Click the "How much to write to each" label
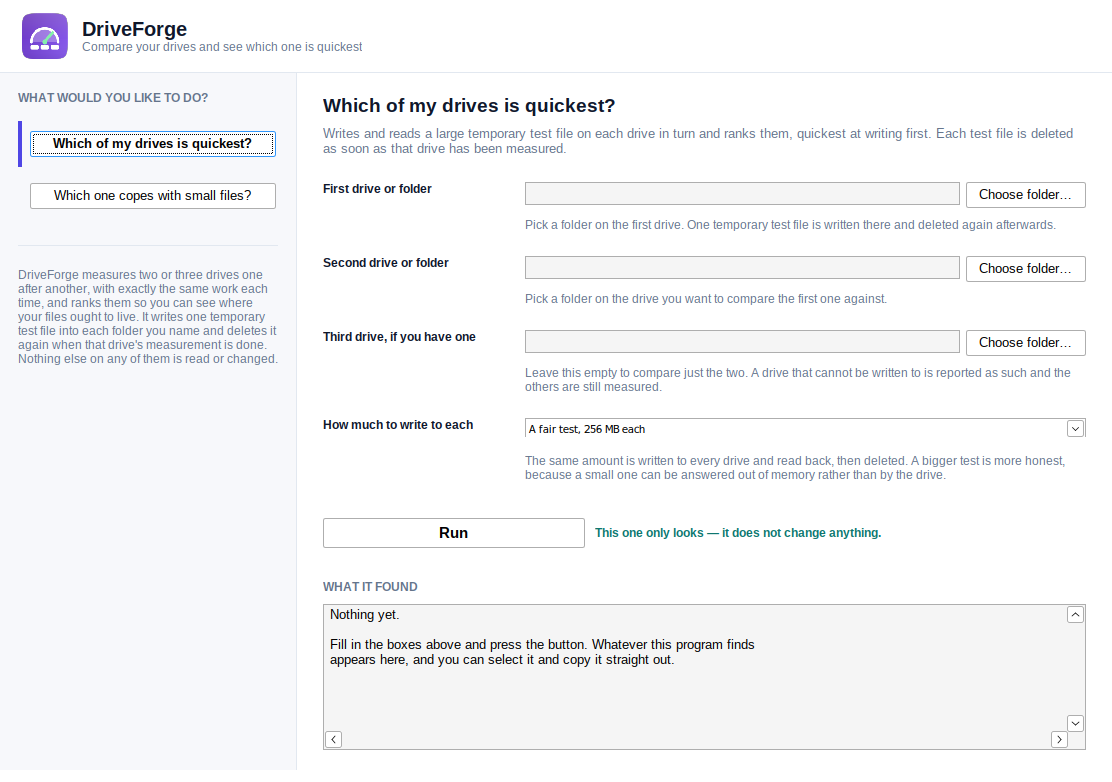Image resolution: width=1112 pixels, height=782 pixels. point(398,425)
